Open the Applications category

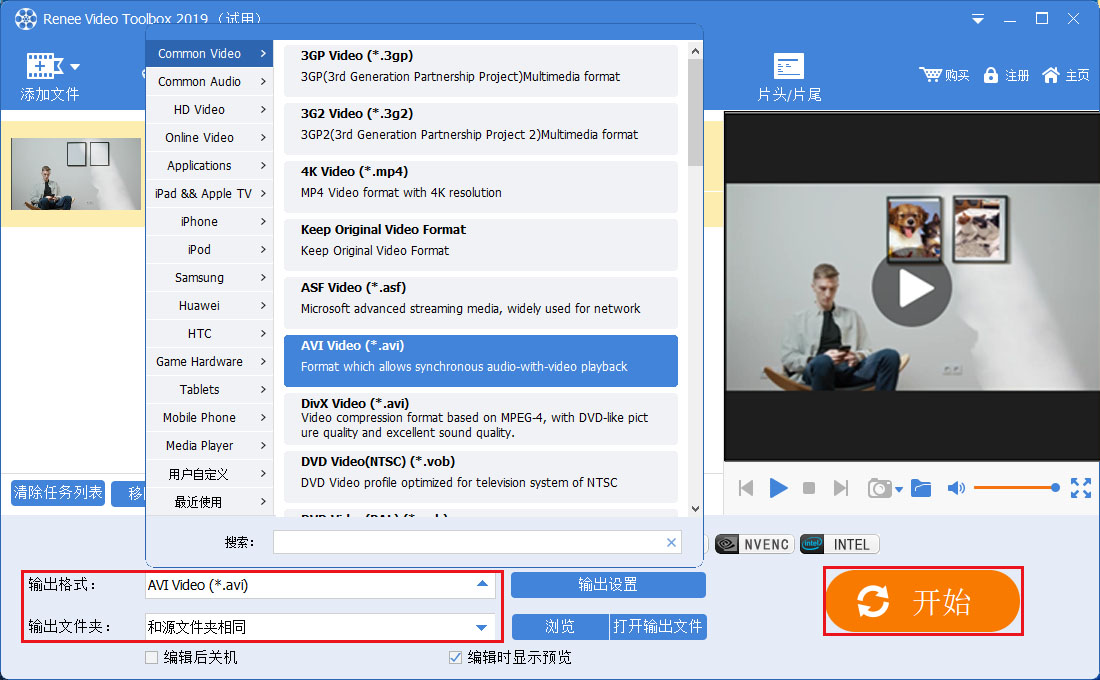point(209,166)
